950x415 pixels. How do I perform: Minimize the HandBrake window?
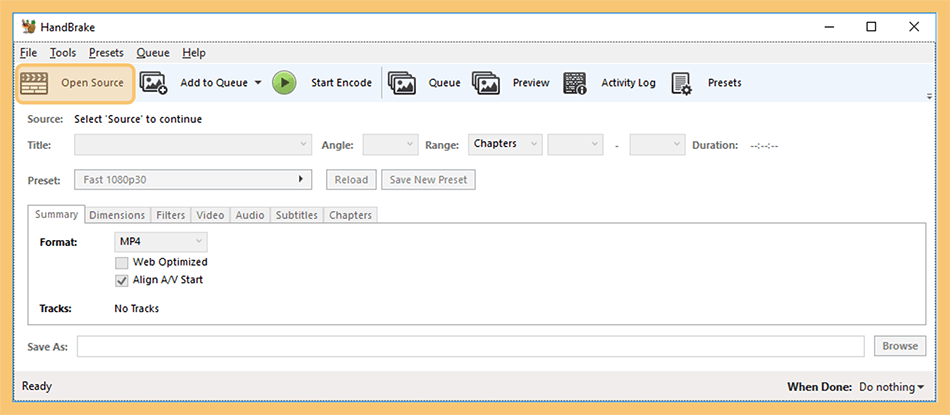click(828, 27)
